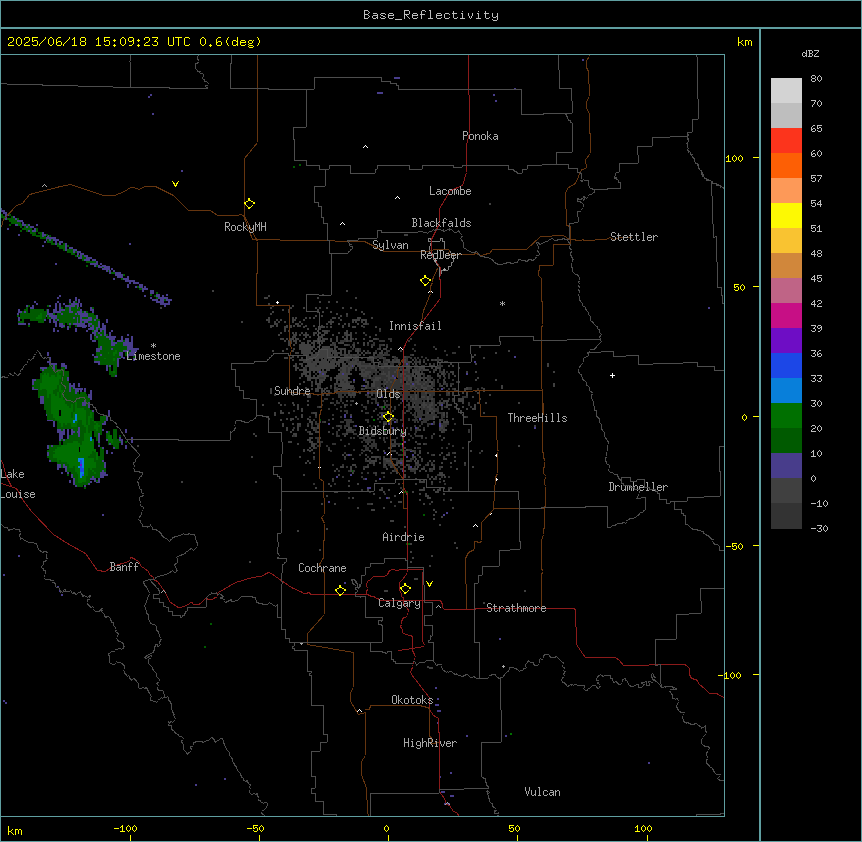Click the yellow diamond marker below Cochrane

[340, 590]
